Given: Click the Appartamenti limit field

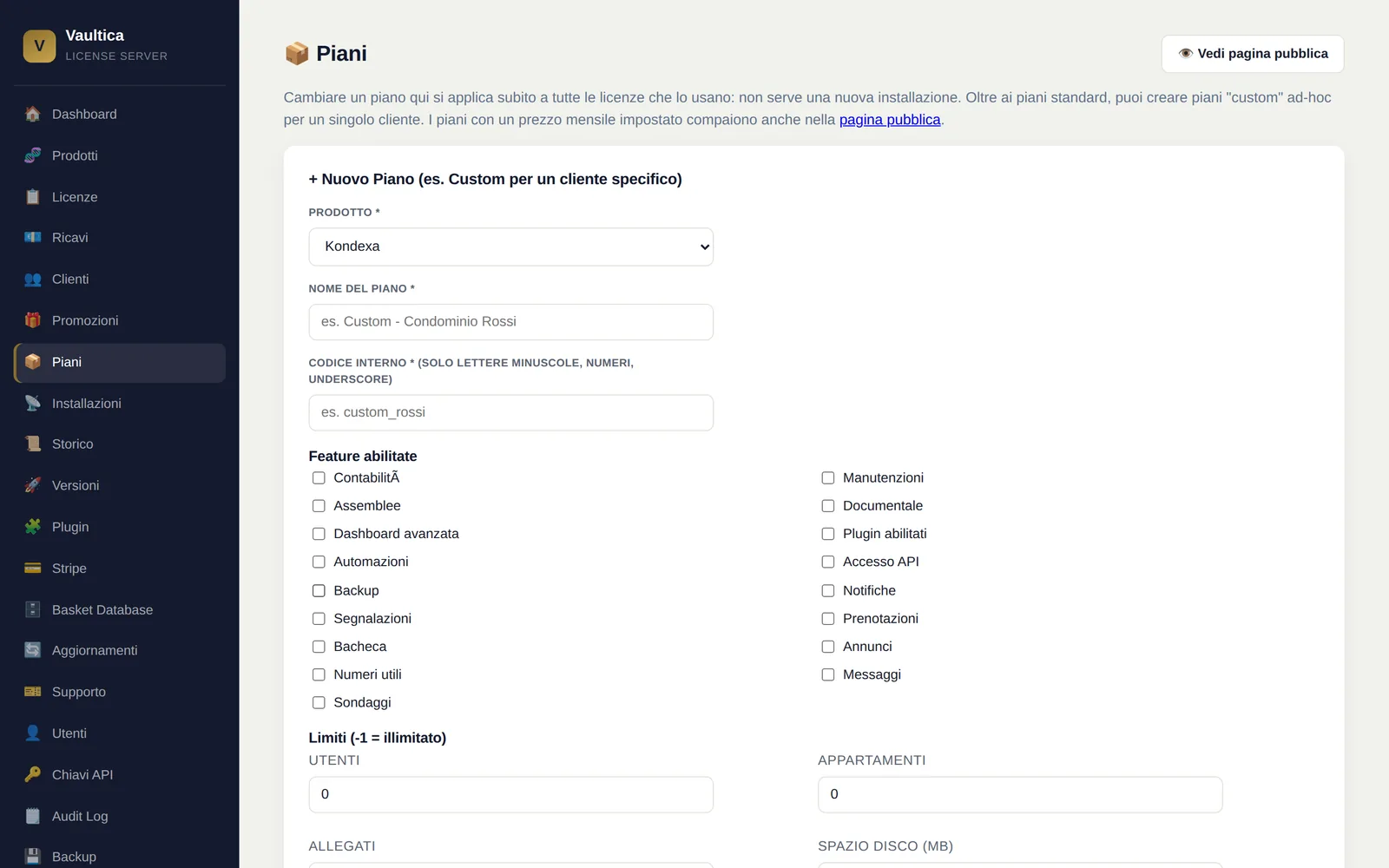Looking at the screenshot, I should (x=1020, y=794).
